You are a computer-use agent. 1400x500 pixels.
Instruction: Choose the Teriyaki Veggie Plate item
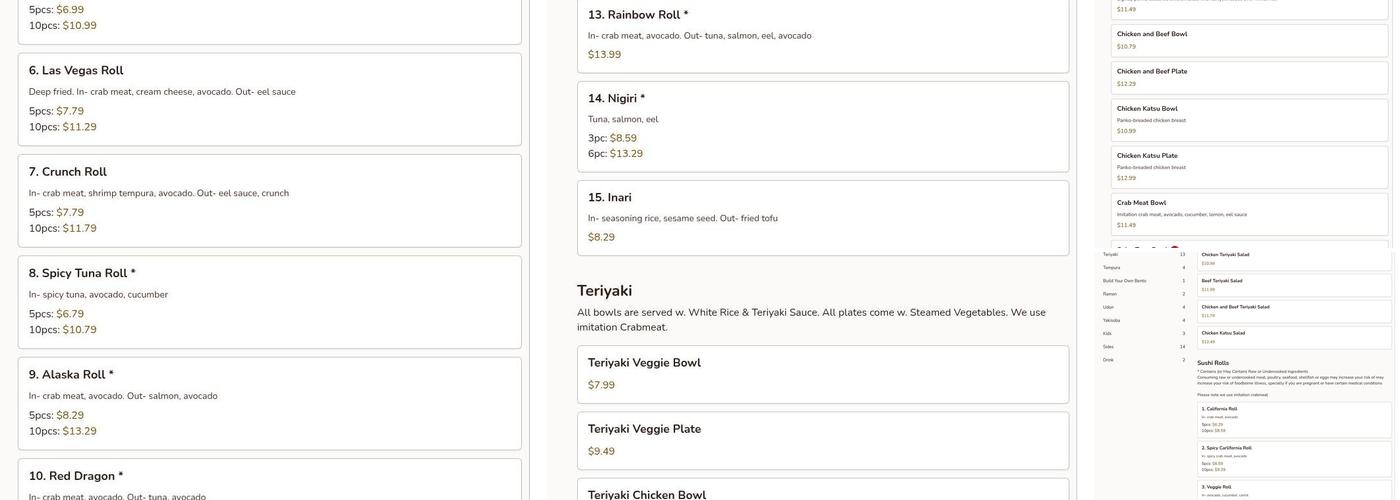click(822, 440)
